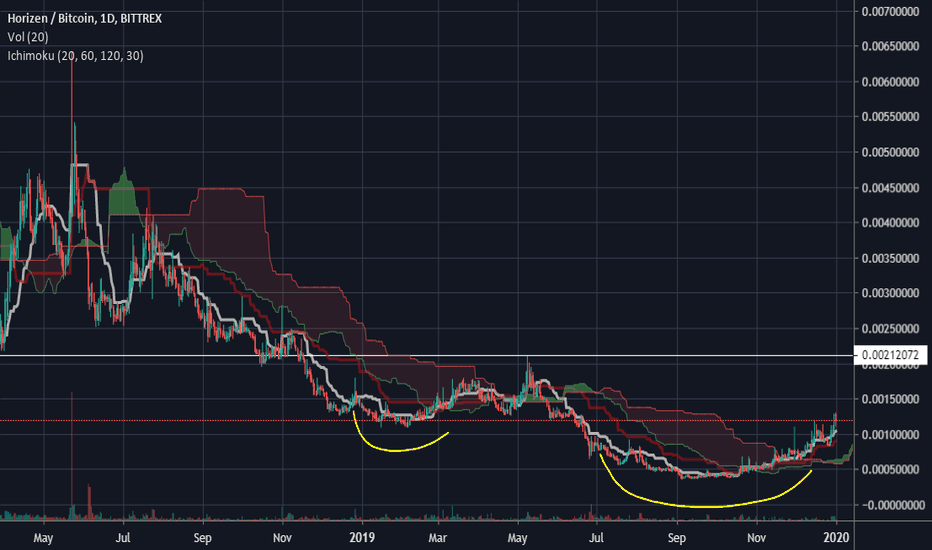Click the 0.00650000 price axis label
The width and height of the screenshot is (932, 550).
click(890, 46)
